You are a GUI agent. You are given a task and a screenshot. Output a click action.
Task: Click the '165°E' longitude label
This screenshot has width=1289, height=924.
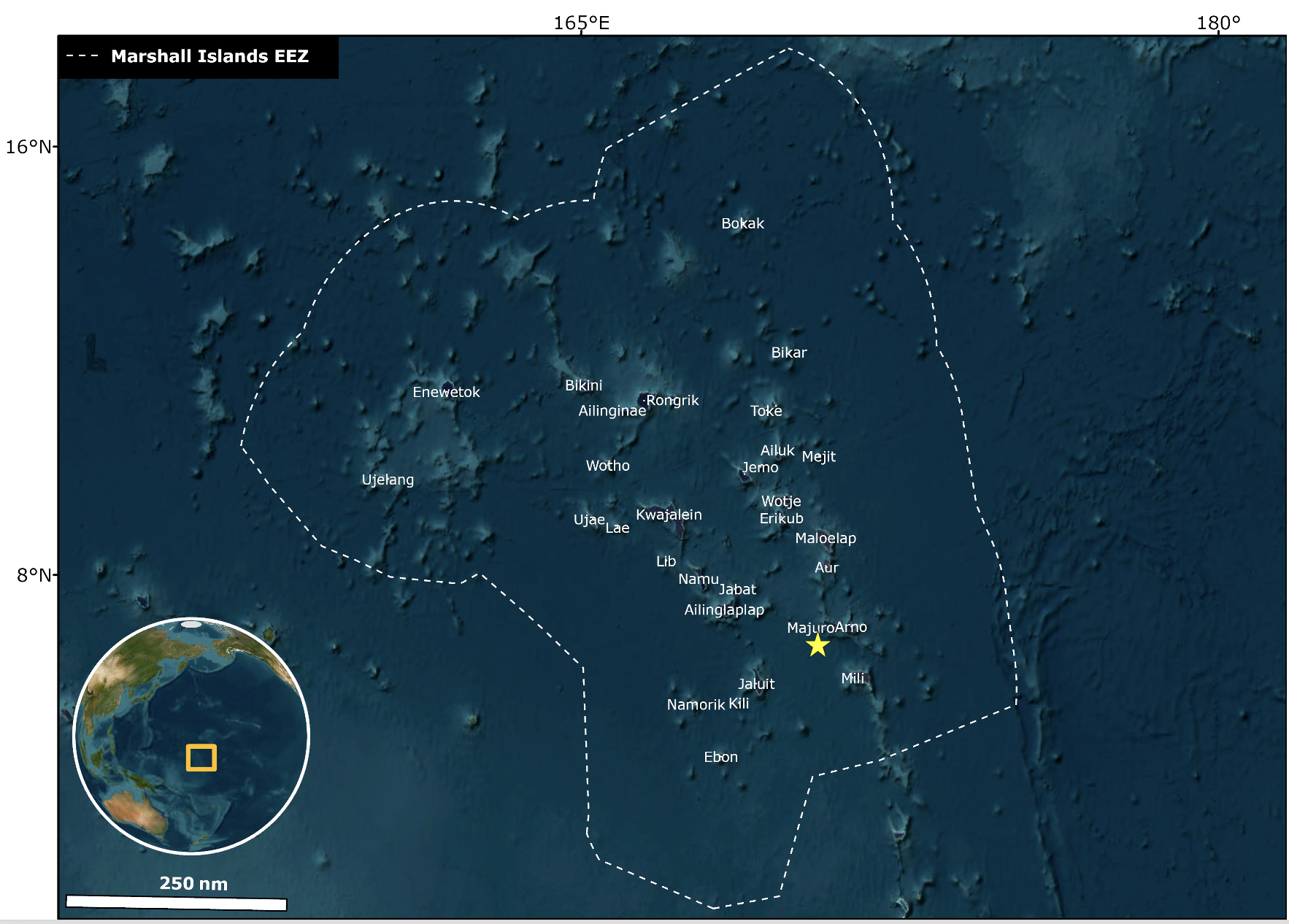[x=581, y=23]
